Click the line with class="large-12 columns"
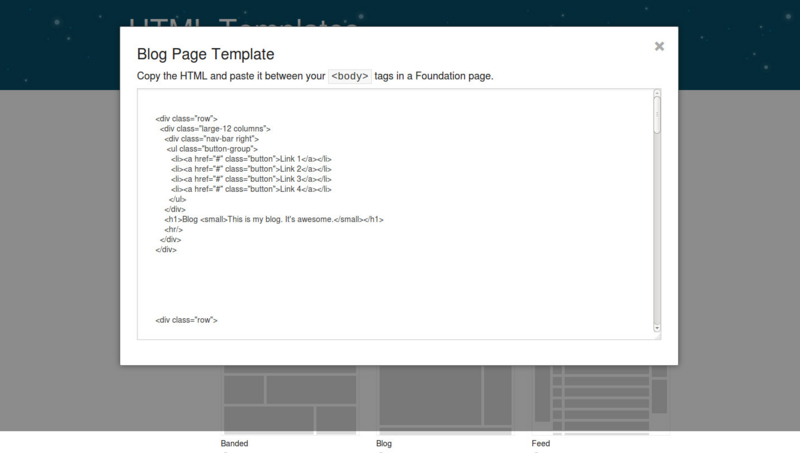The height and width of the screenshot is (453, 800). coord(215,129)
